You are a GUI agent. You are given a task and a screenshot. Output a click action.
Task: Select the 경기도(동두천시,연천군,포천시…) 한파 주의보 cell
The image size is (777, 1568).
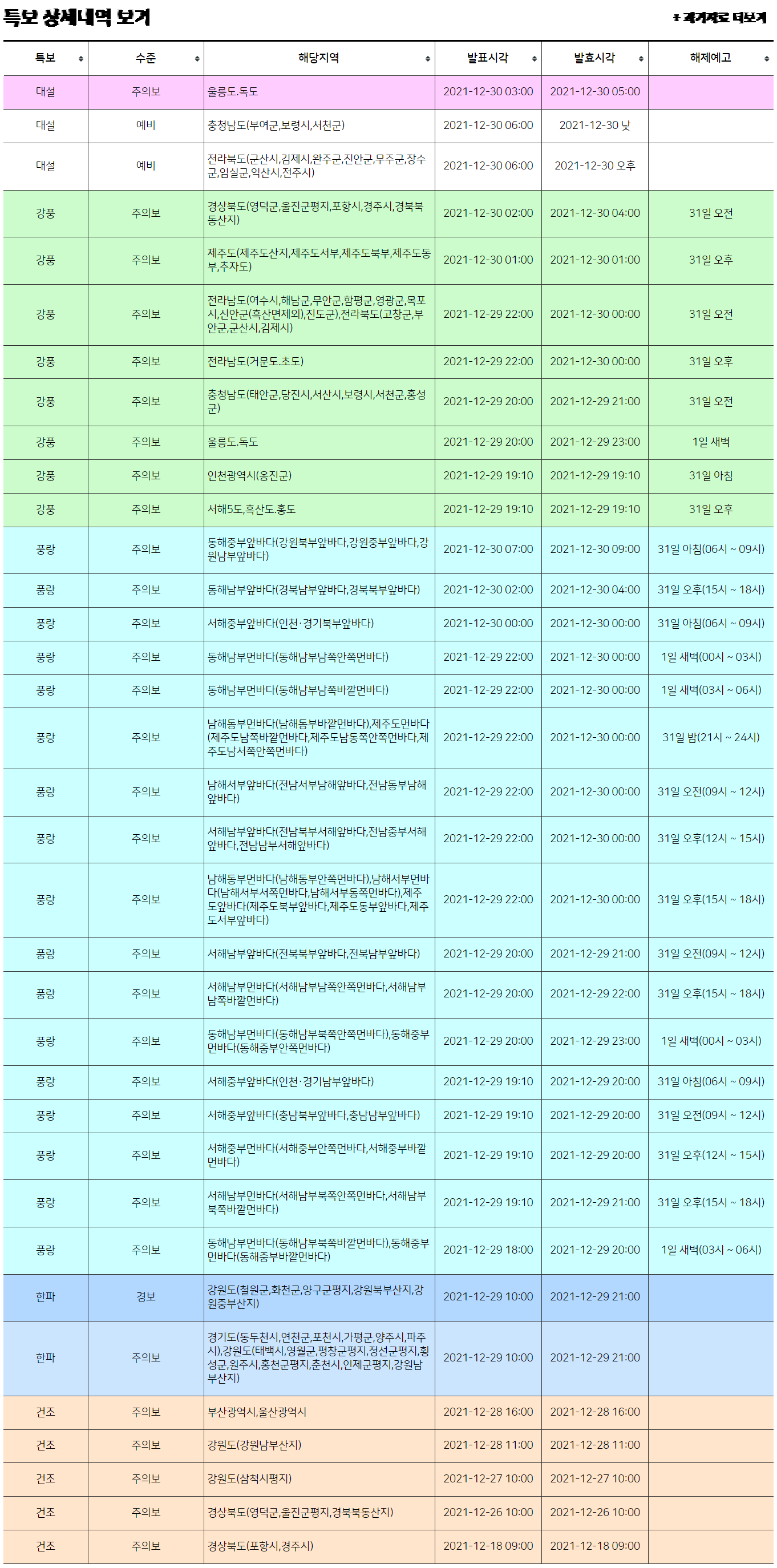coord(319,1359)
